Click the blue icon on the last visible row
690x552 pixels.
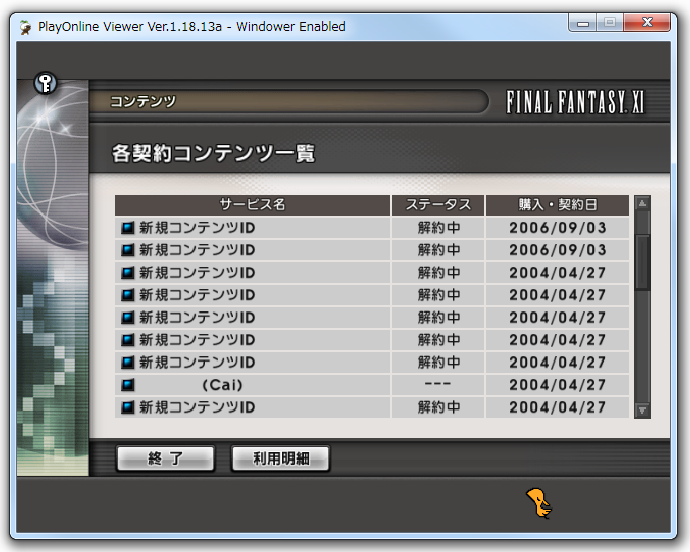(x=127, y=408)
